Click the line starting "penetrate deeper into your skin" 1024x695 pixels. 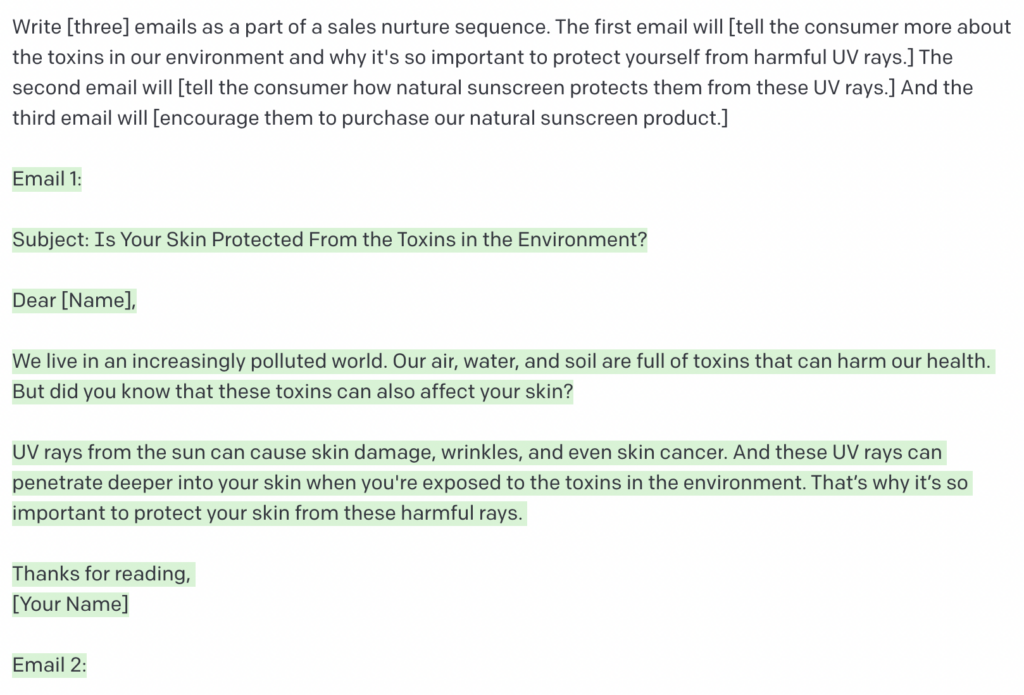point(490,483)
